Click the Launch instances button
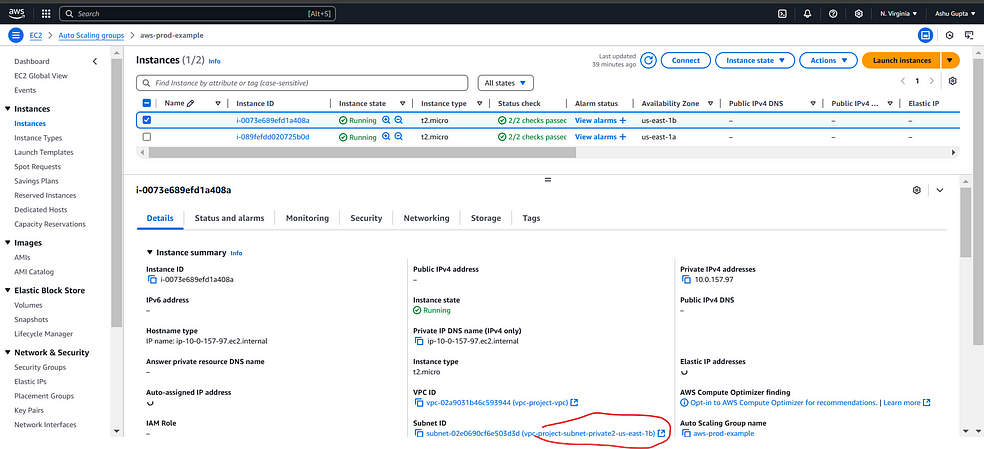This screenshot has height=449, width=984. click(901, 60)
